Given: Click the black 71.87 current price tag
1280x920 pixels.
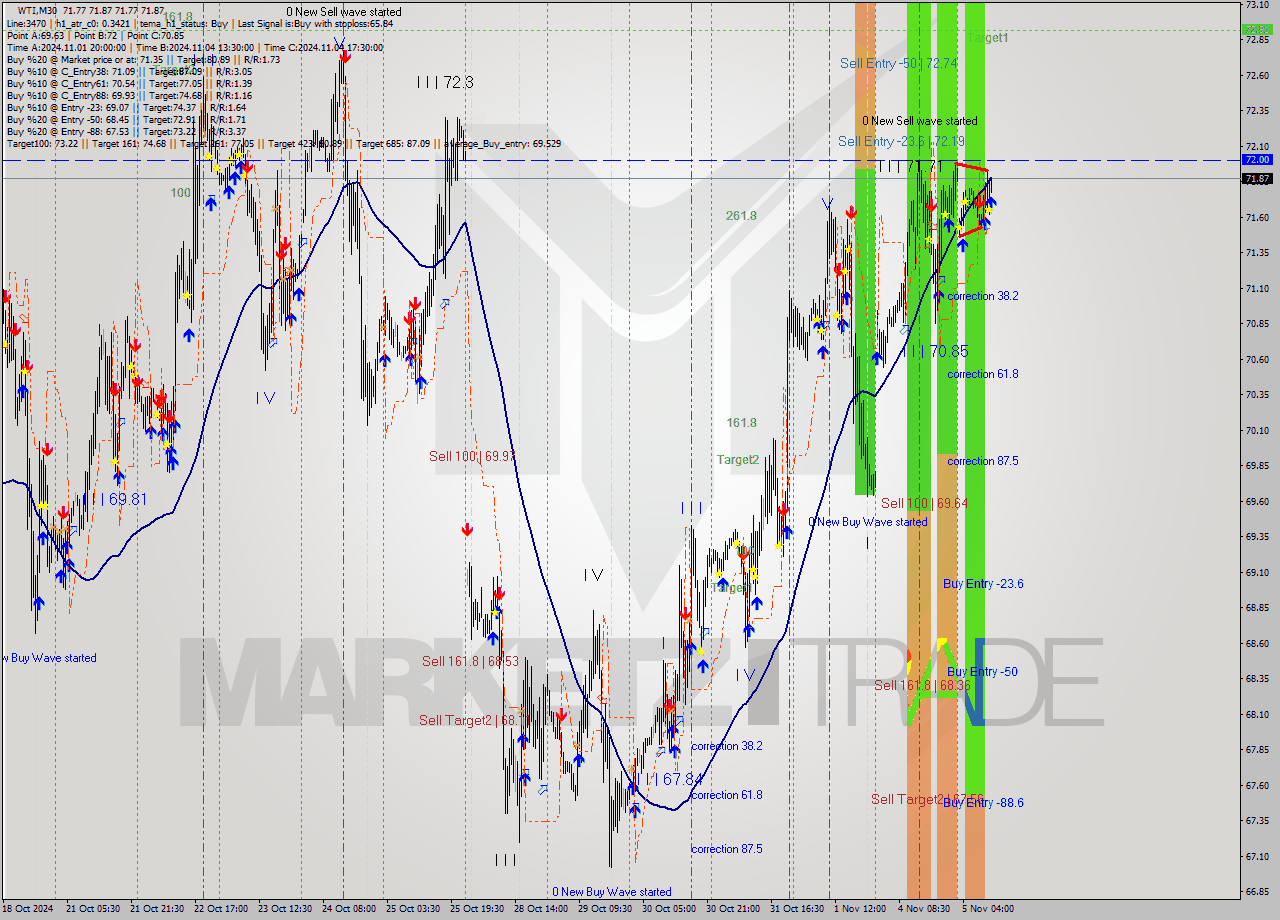Looking at the screenshot, I should pos(1256,179).
